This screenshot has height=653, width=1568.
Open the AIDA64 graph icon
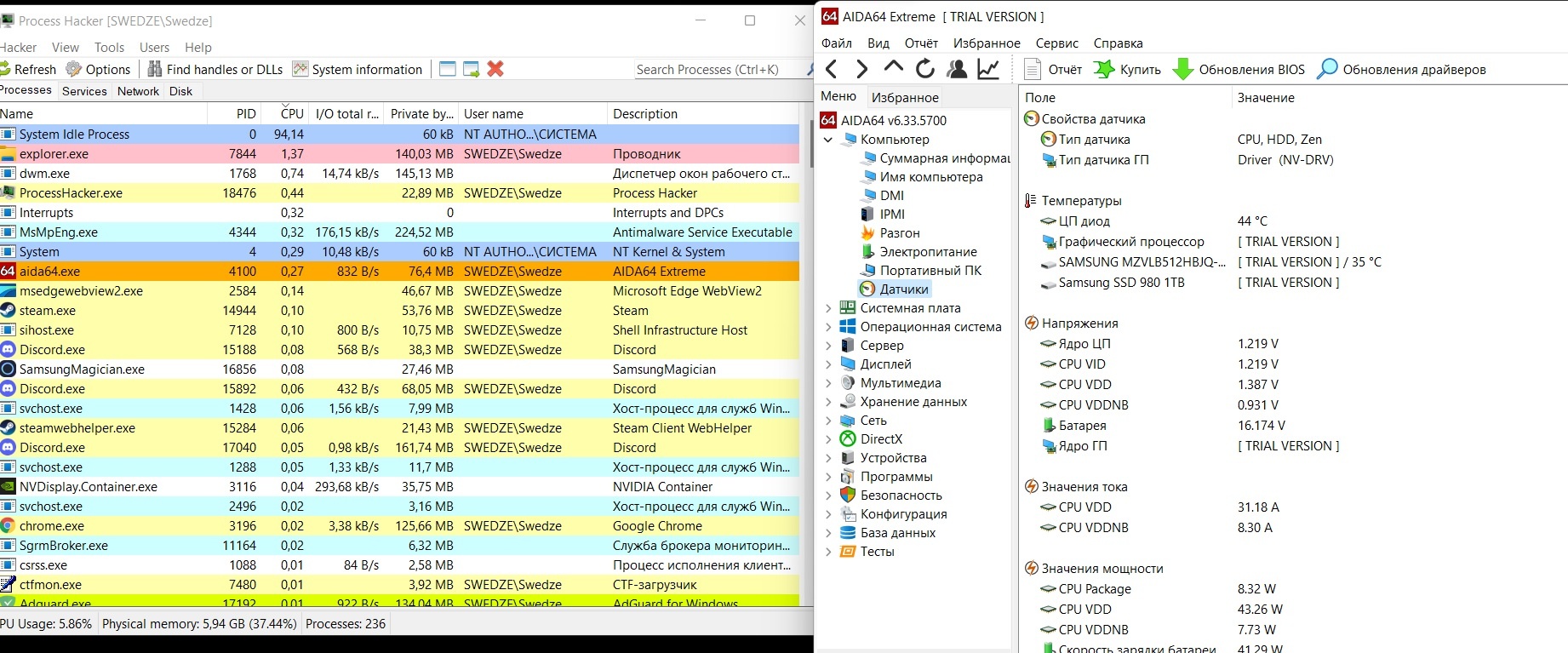[x=988, y=69]
